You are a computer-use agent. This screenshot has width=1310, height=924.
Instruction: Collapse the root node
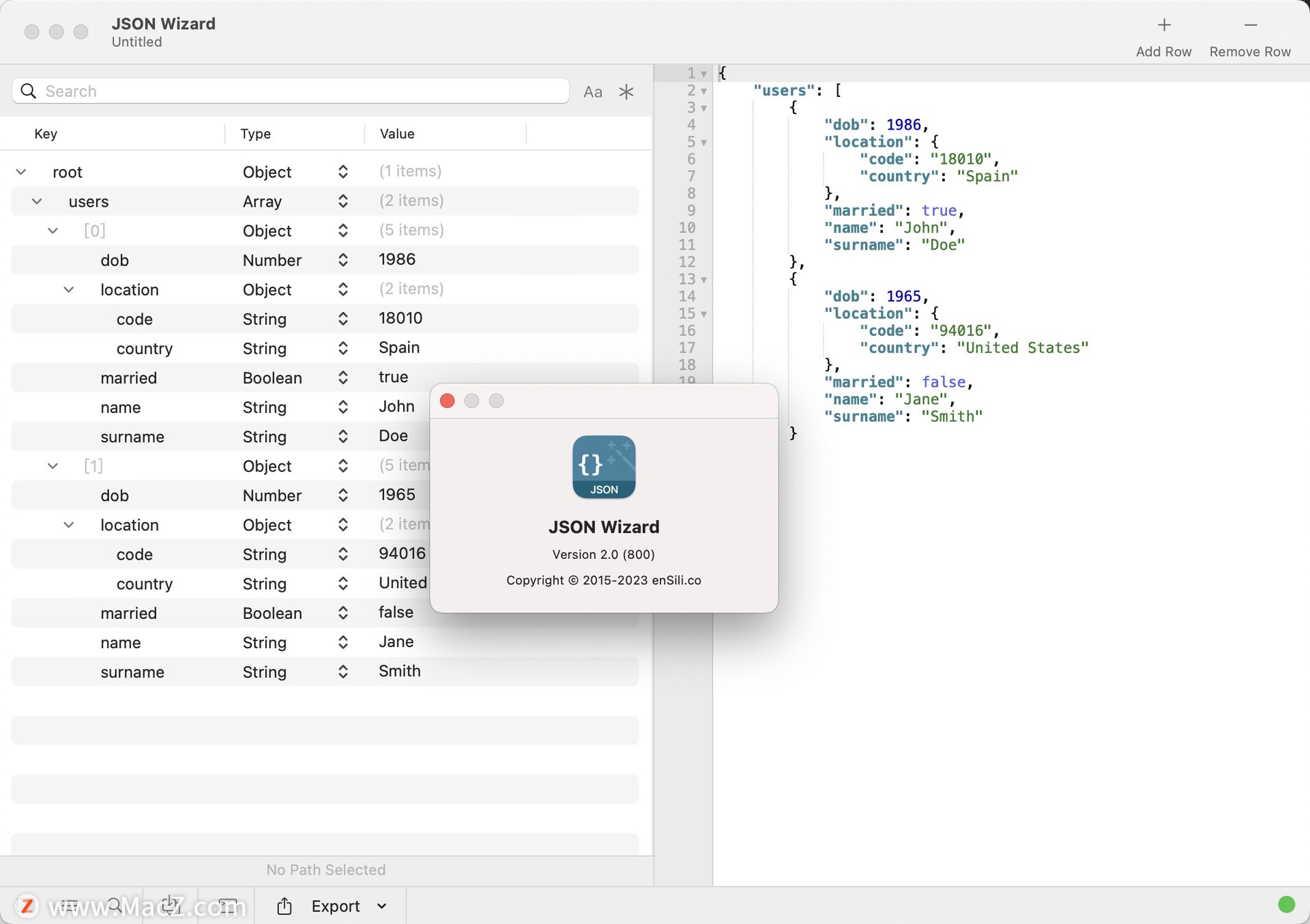click(x=21, y=172)
